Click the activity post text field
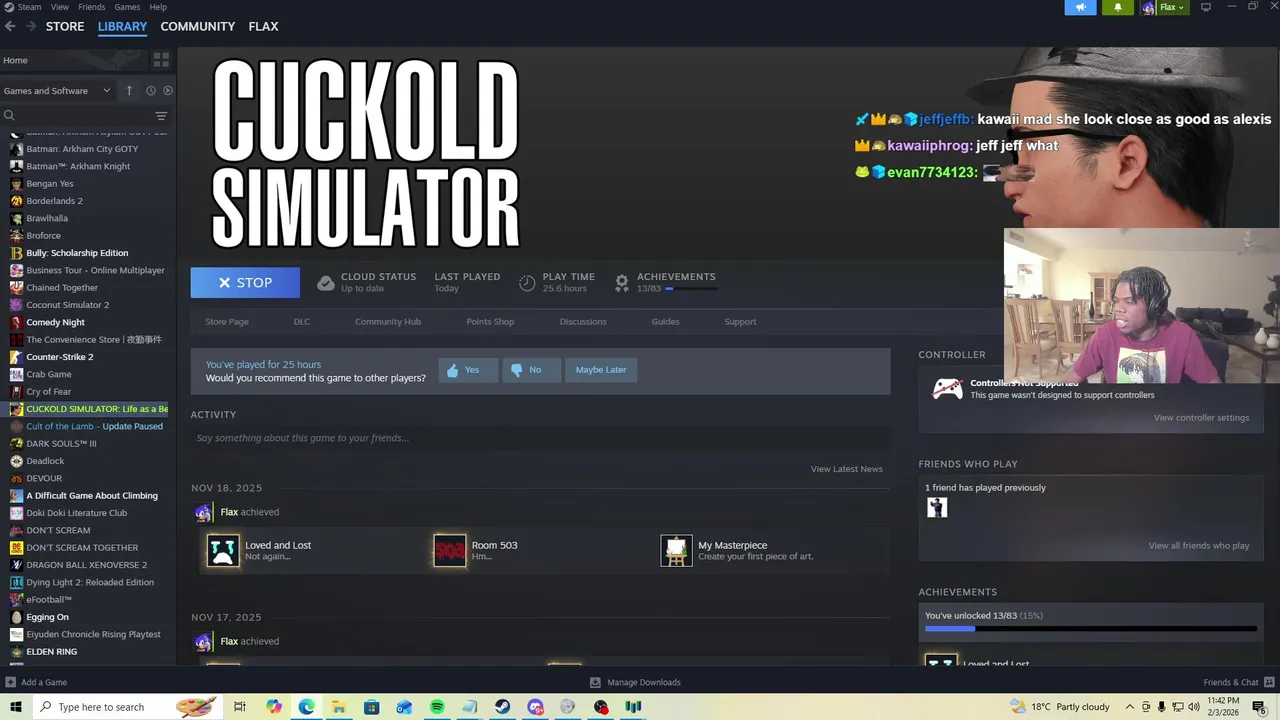 coord(540,438)
